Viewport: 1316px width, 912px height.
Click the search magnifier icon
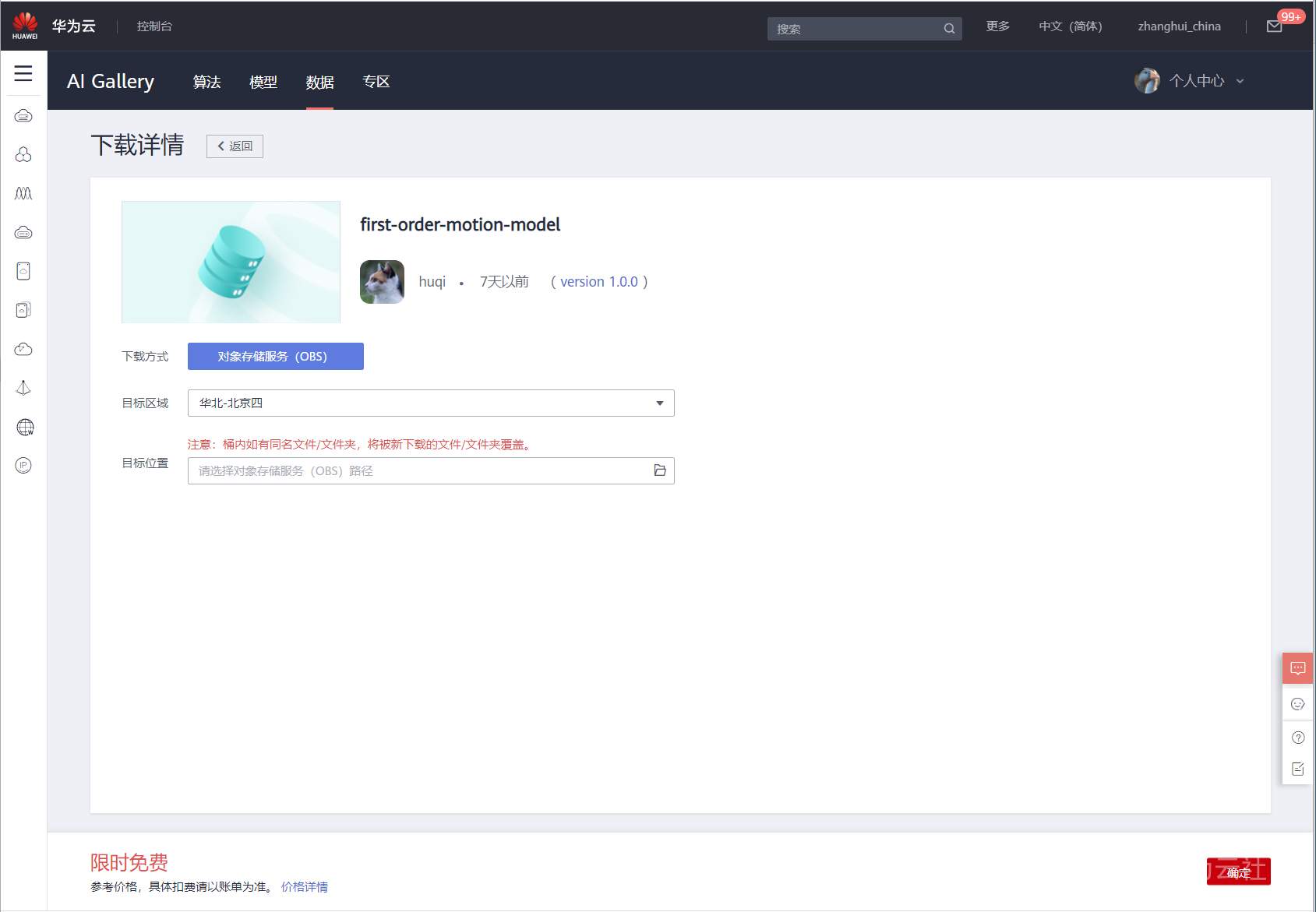pos(949,29)
